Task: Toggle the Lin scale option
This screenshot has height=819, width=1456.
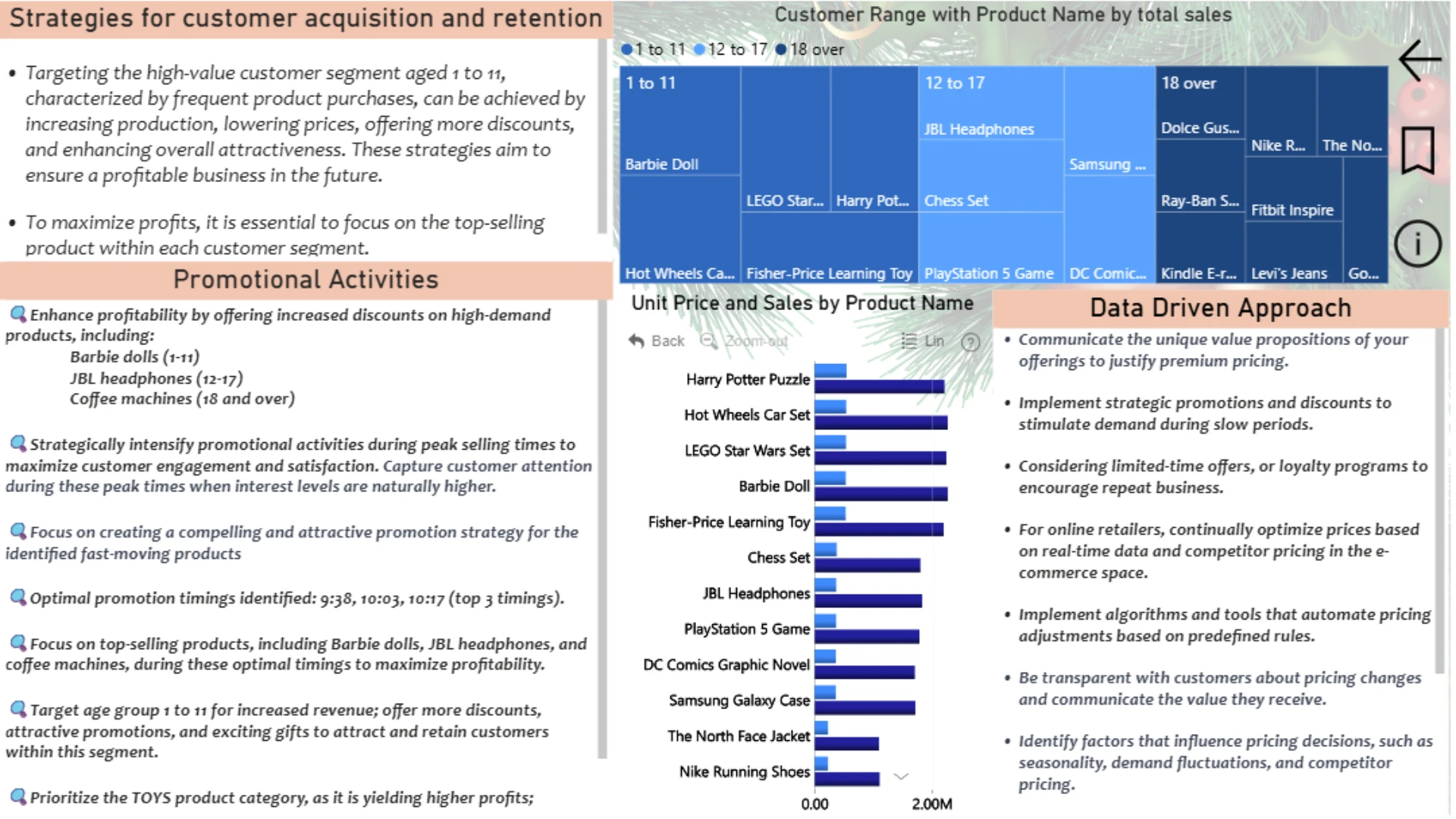Action: (x=923, y=341)
